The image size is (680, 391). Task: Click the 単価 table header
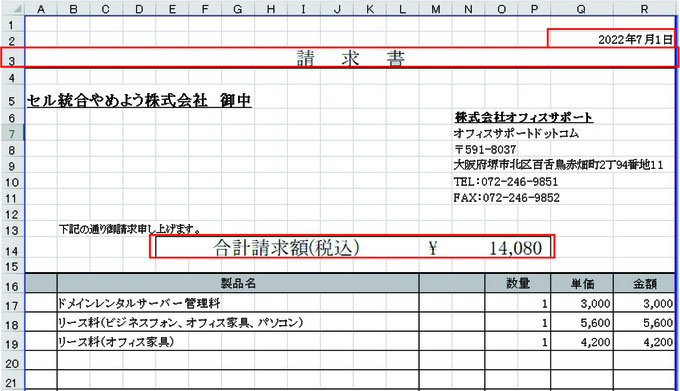pos(582,283)
